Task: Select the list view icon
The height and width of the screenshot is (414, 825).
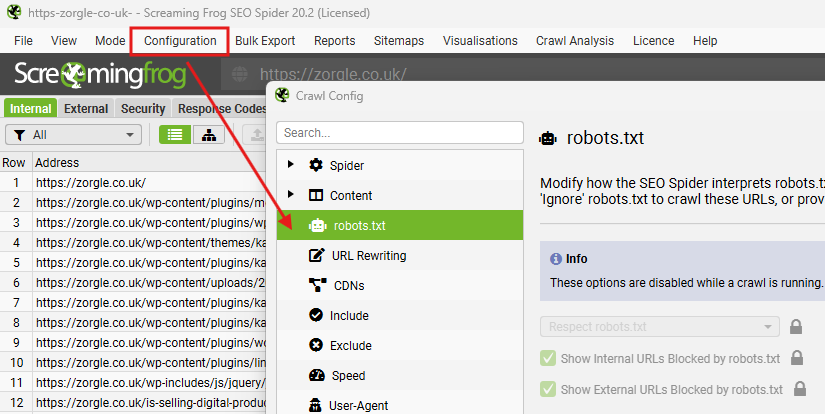Action: coord(175,135)
